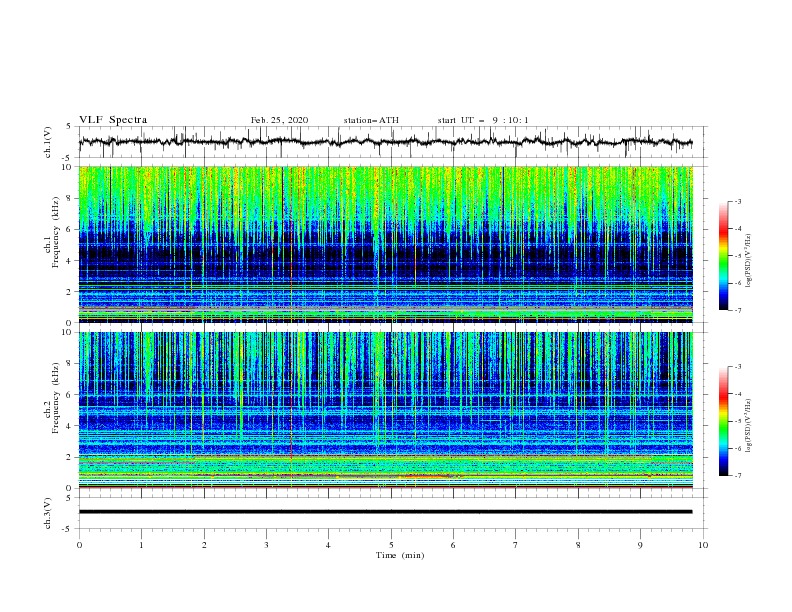Click time axis tick label "1"
The image size is (792, 612).
[x=141, y=545]
